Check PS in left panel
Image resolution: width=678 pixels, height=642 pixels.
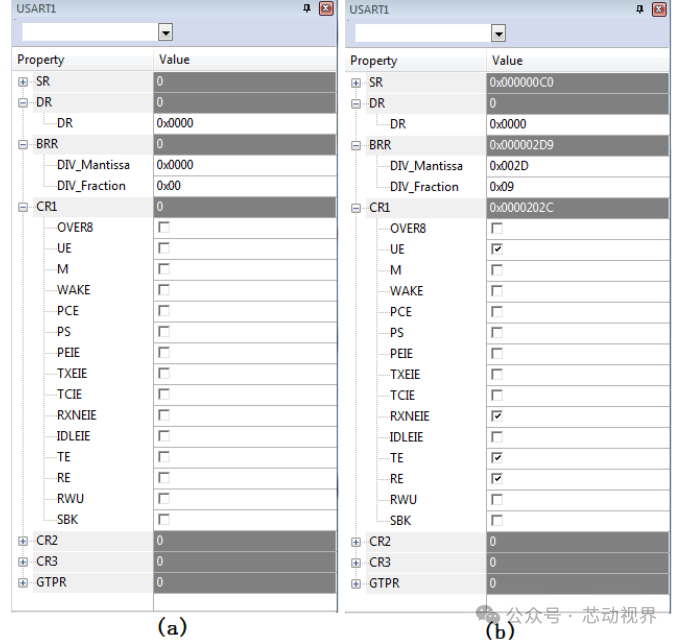coord(164,332)
